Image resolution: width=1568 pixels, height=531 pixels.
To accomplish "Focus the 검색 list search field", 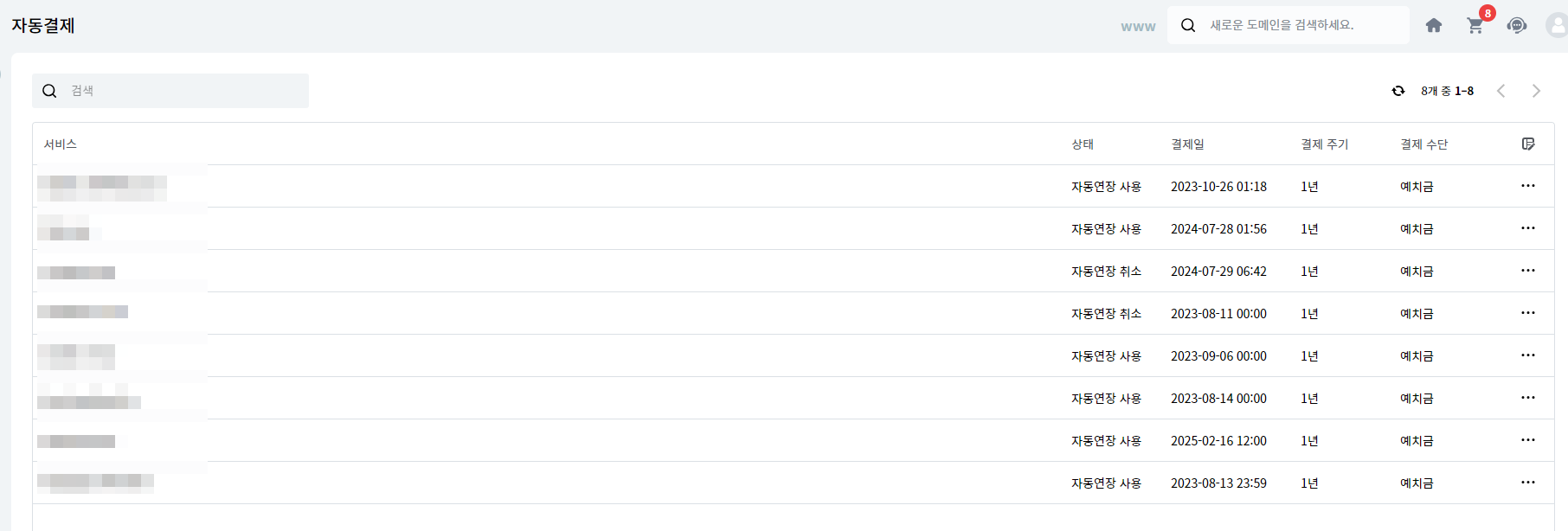I will click(182, 91).
